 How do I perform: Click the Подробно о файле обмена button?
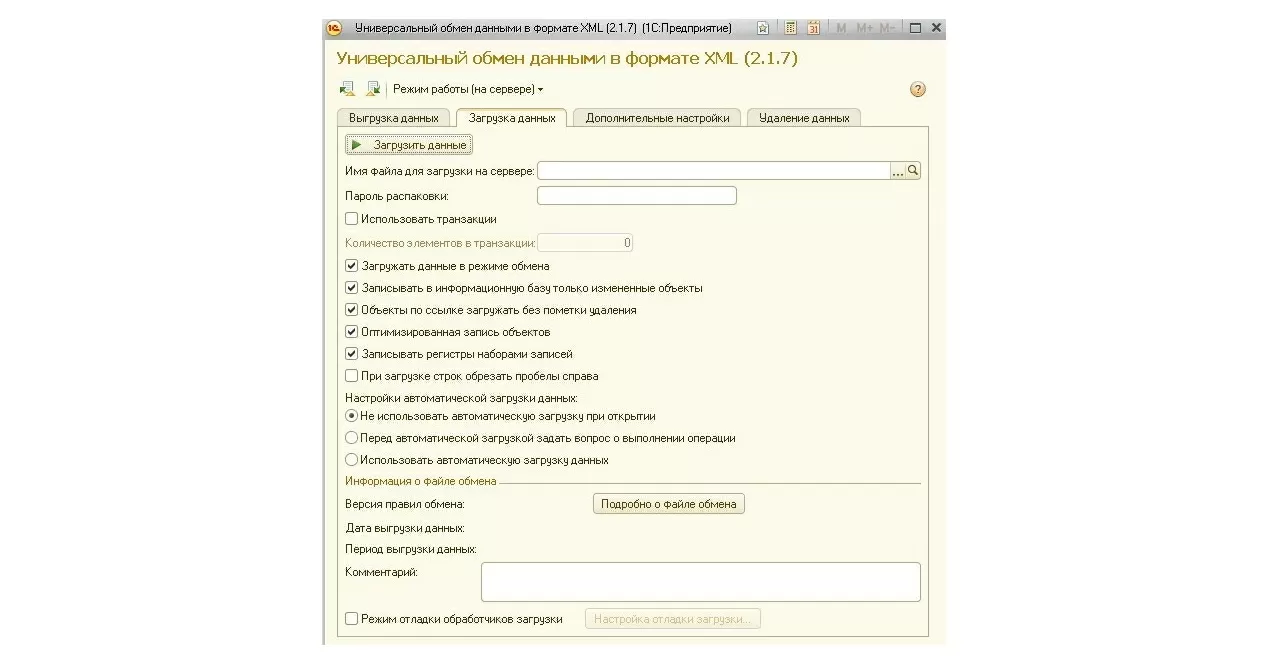click(669, 504)
